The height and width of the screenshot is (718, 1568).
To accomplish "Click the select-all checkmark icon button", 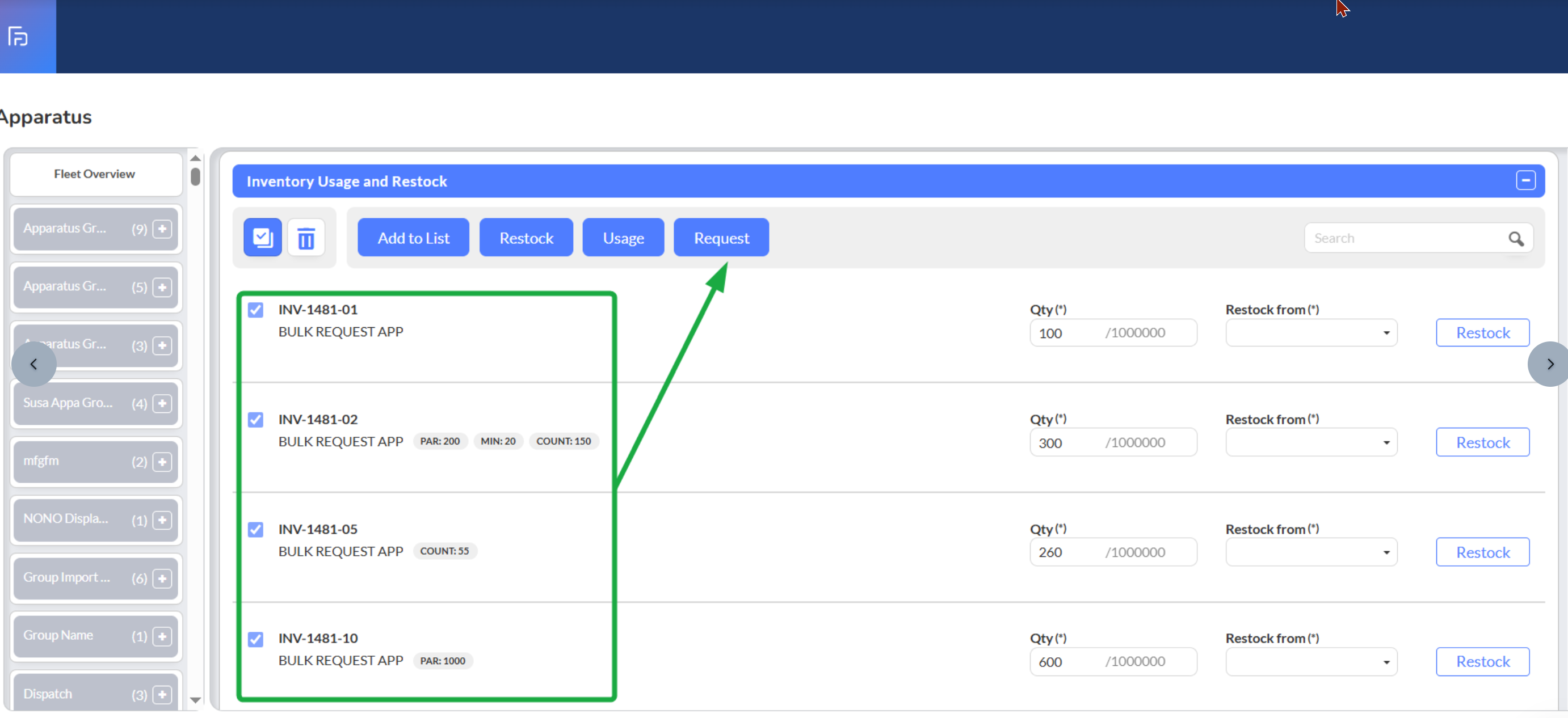I will [x=262, y=237].
